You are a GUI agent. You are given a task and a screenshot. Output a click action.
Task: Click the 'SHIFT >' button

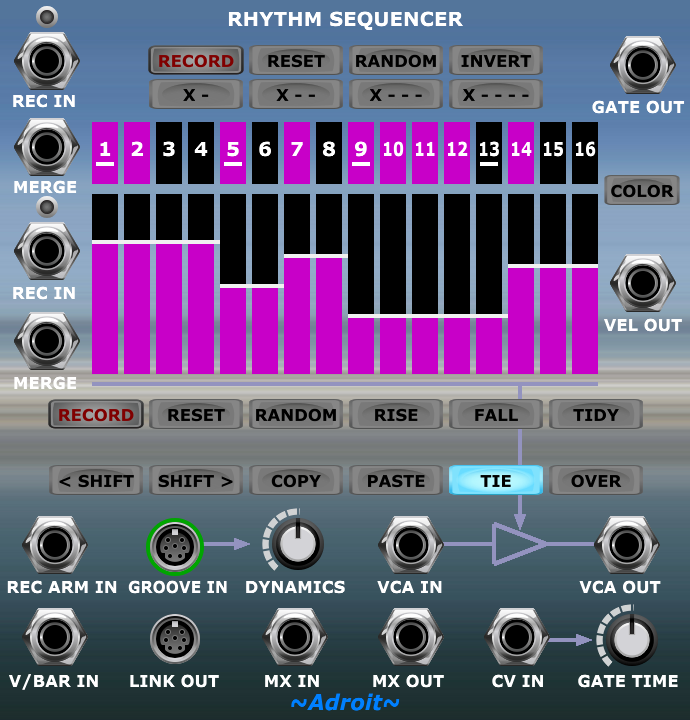(196, 480)
